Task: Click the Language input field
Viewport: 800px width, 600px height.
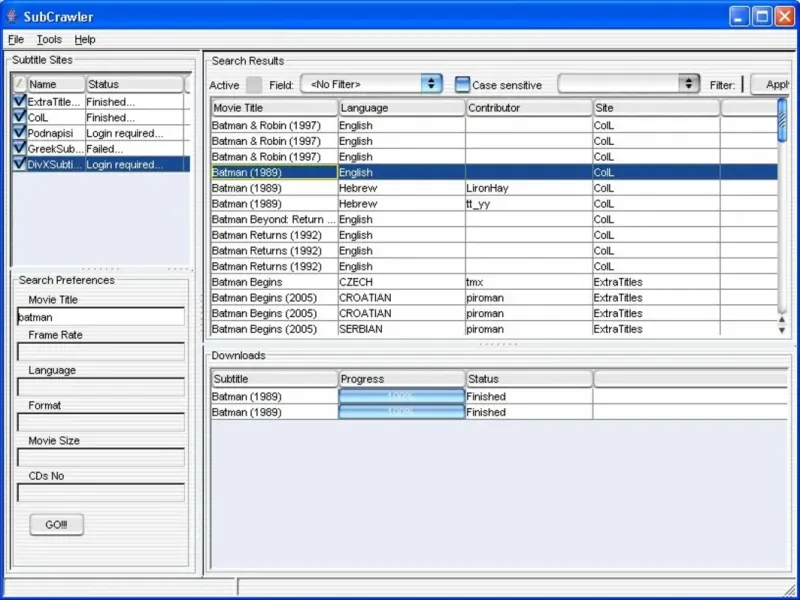Action: tap(101, 387)
